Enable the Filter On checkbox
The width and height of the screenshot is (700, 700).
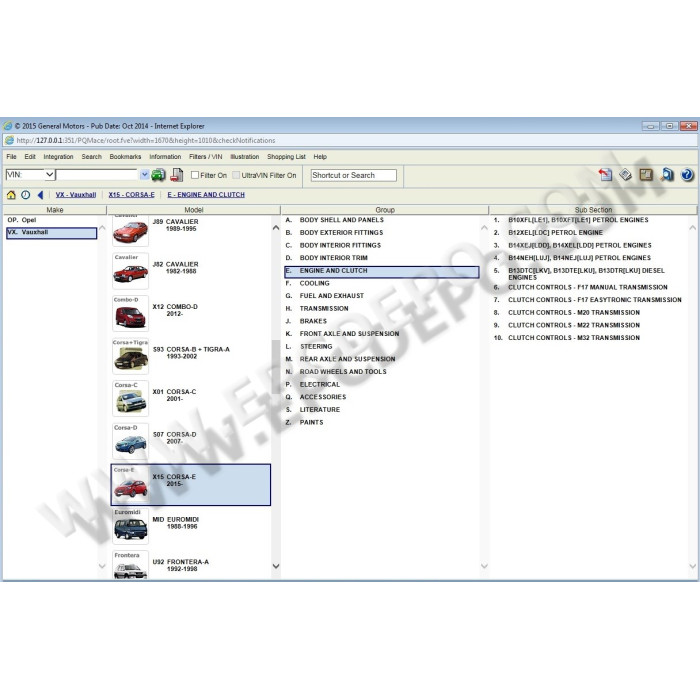pyautogui.click(x=195, y=175)
